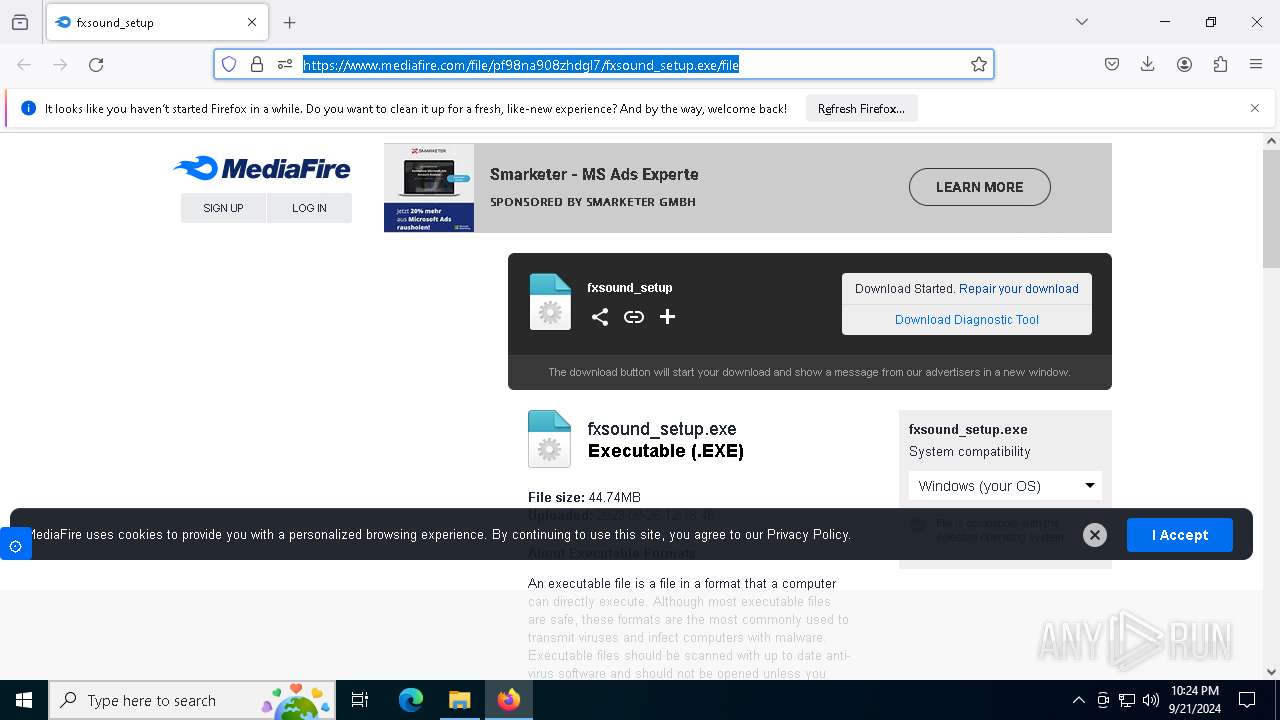Click SIGN UP button
Viewport: 1280px width, 720px height.
point(223,208)
